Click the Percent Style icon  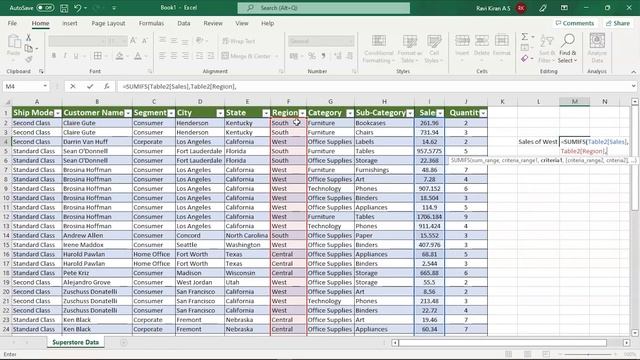tap(312, 56)
